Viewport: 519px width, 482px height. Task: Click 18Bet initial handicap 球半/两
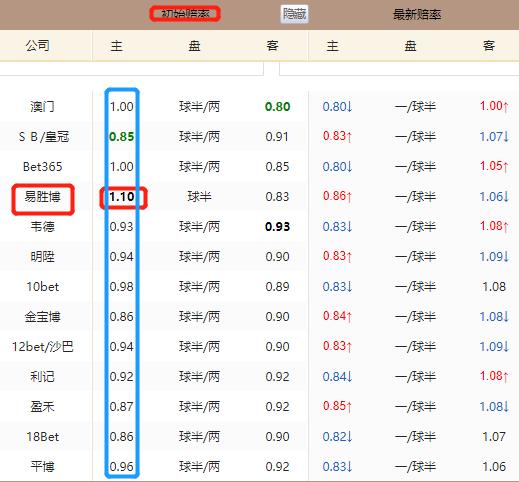coord(199,437)
